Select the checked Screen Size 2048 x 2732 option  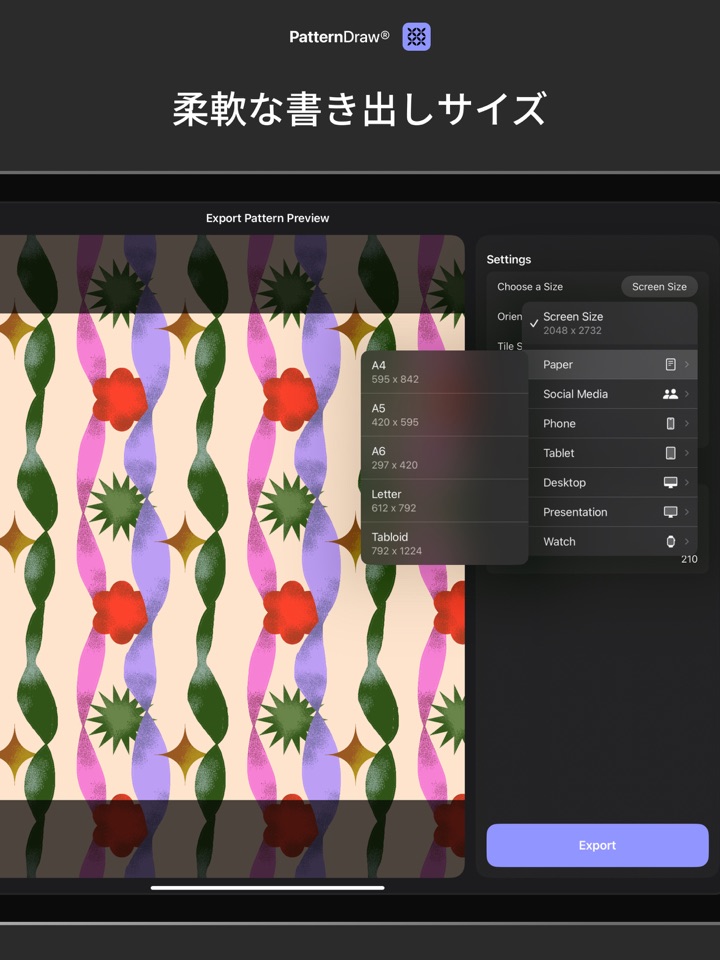(610, 323)
